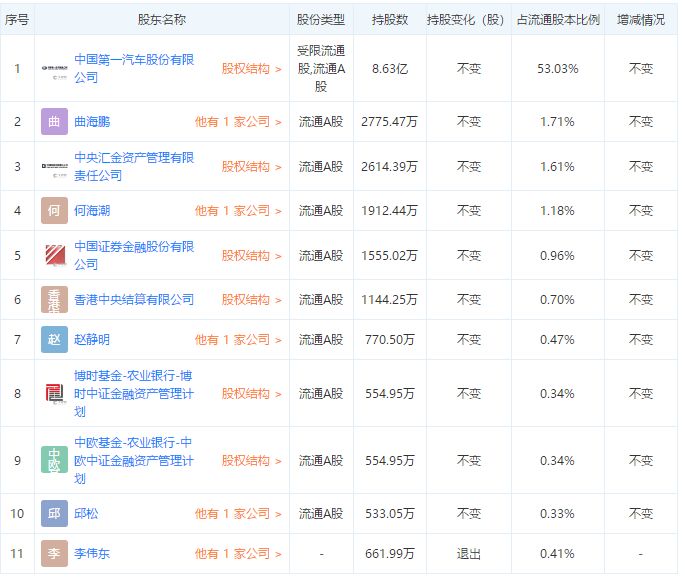View 股权结构 for 香港中央结算有限公司
This screenshot has height=581, width=685.
click(252, 300)
